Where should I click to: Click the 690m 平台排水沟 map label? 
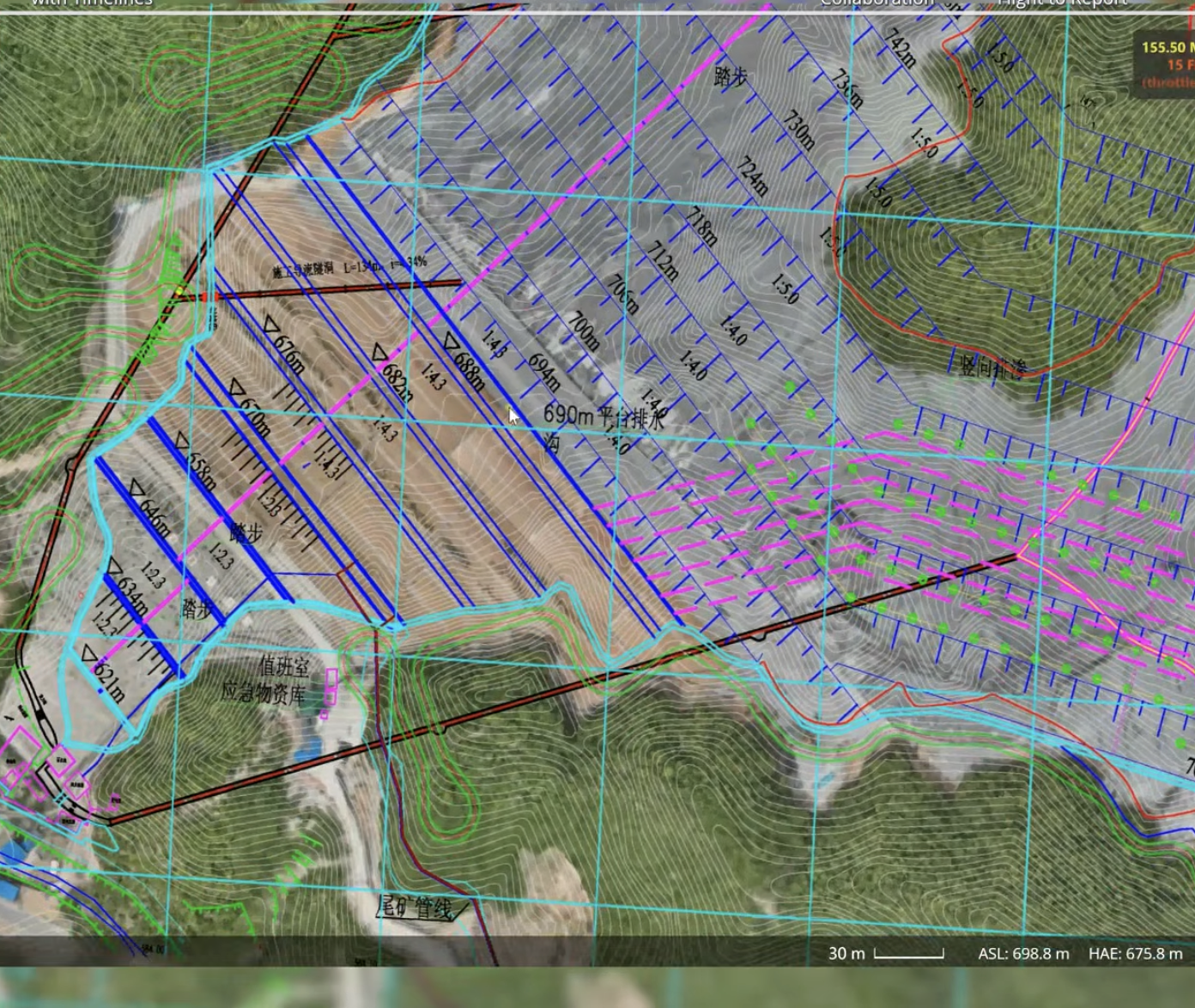point(602,425)
